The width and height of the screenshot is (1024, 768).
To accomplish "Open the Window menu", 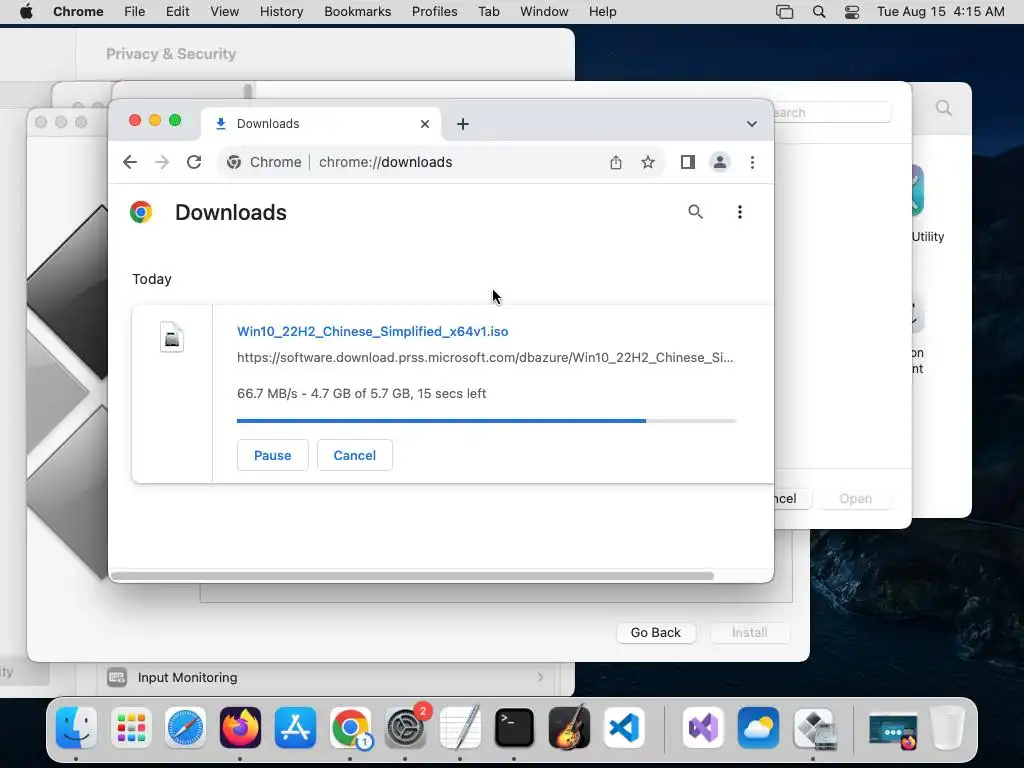I will pos(544,12).
